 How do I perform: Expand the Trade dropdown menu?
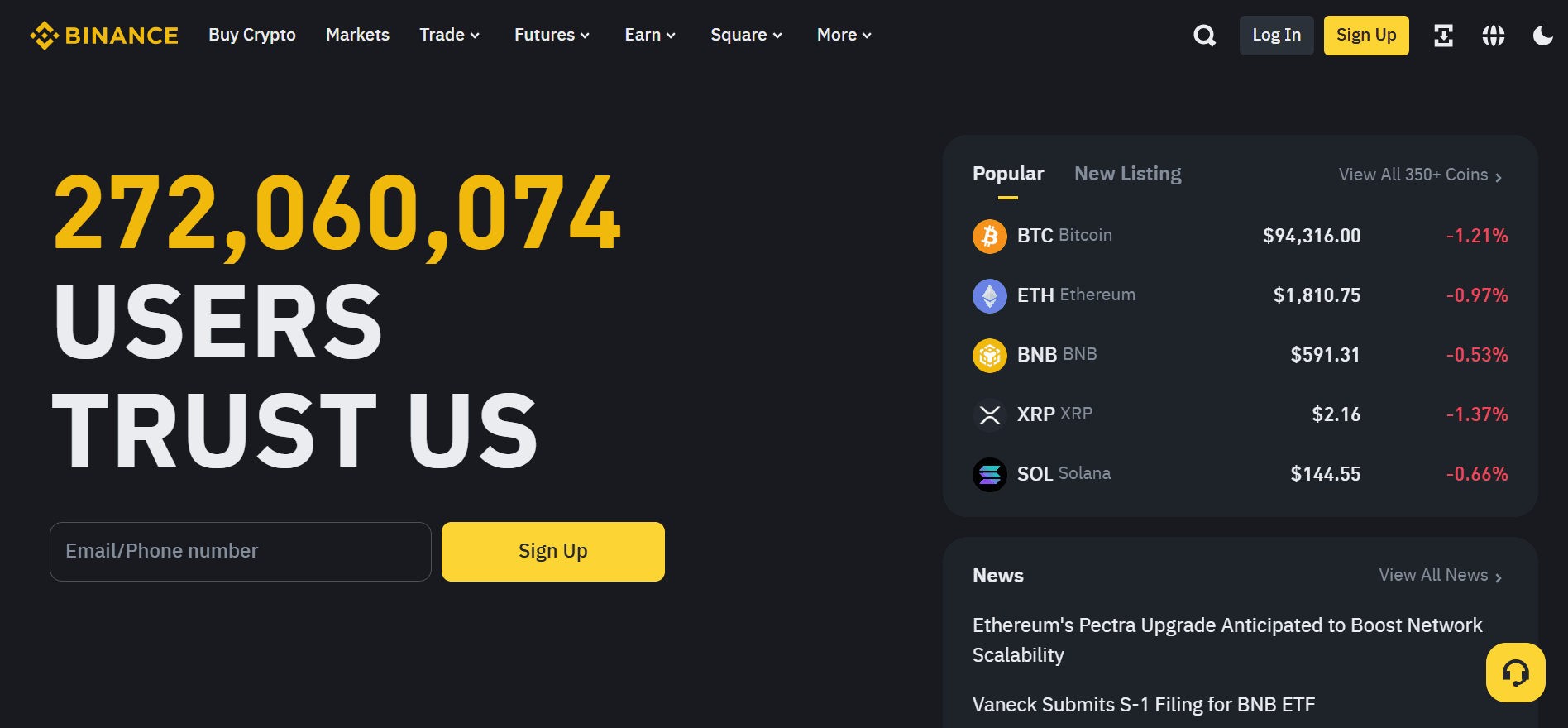click(x=449, y=35)
